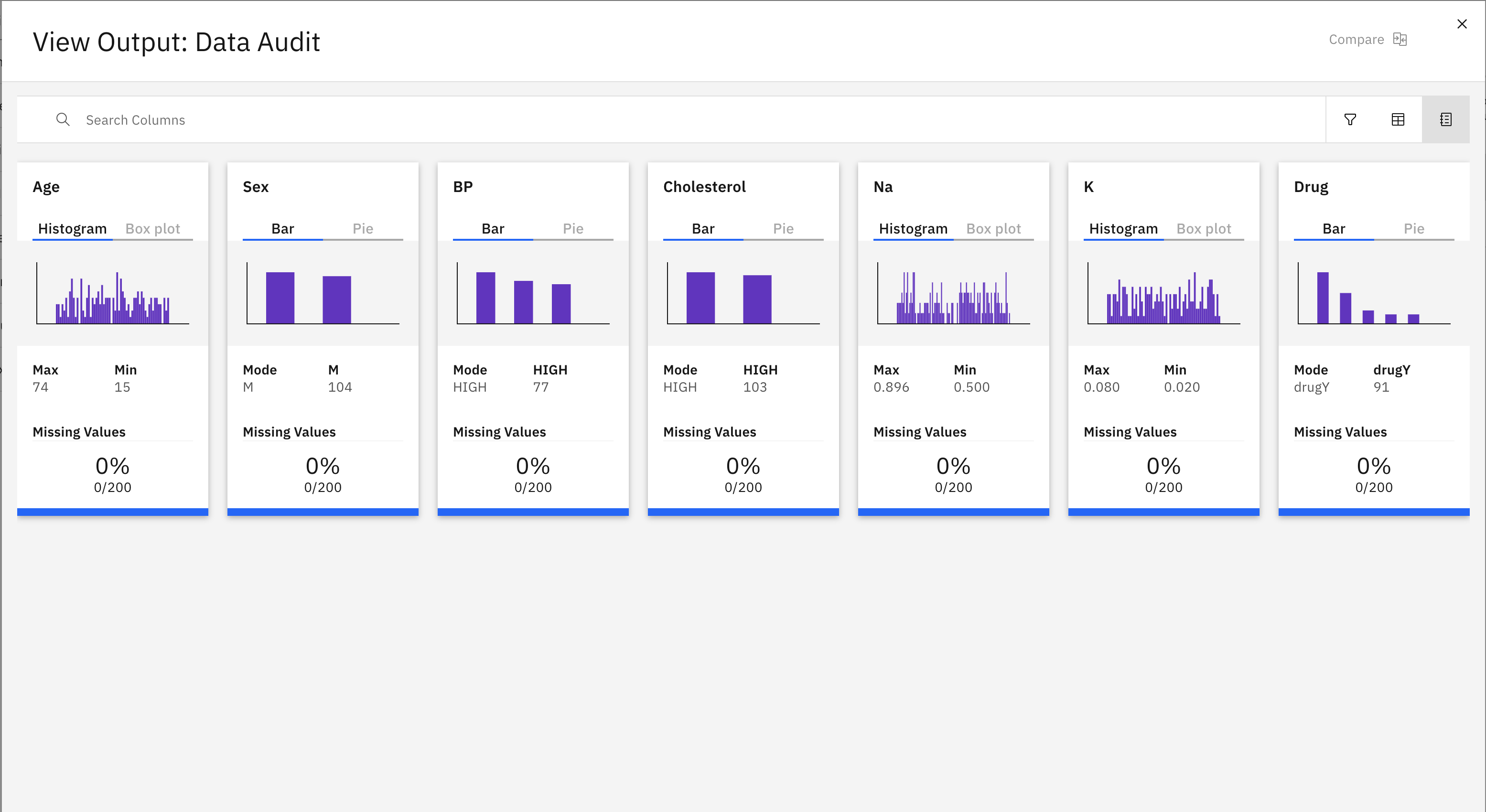Select Histogram tab in Na card
1486x812 pixels.
pos(913,229)
